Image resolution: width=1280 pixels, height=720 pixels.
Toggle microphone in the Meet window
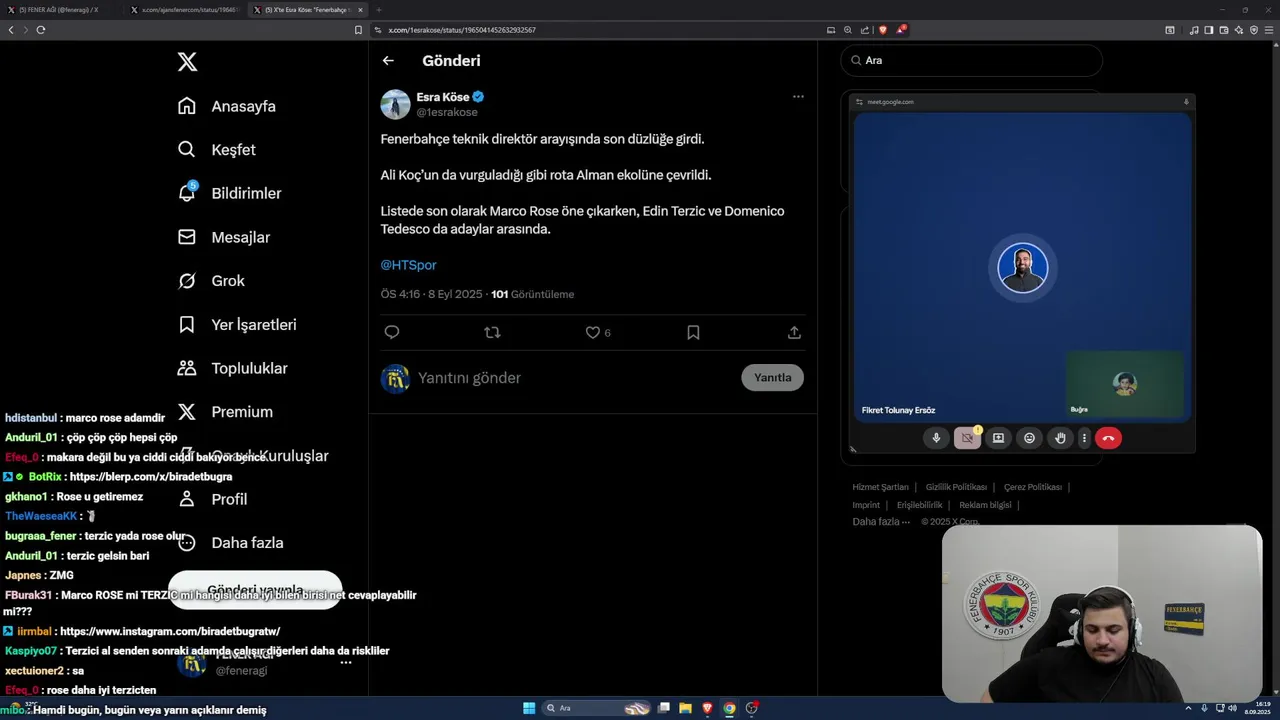936,438
